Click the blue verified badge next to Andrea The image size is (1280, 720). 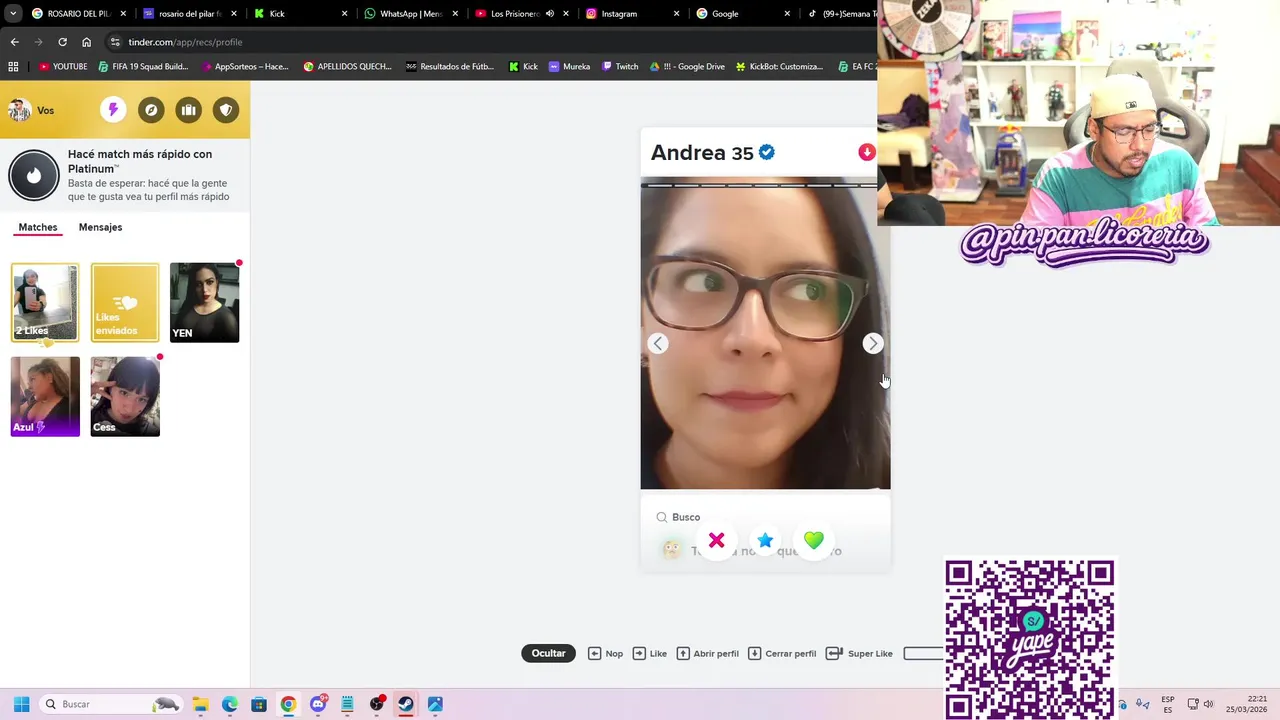tap(767, 152)
